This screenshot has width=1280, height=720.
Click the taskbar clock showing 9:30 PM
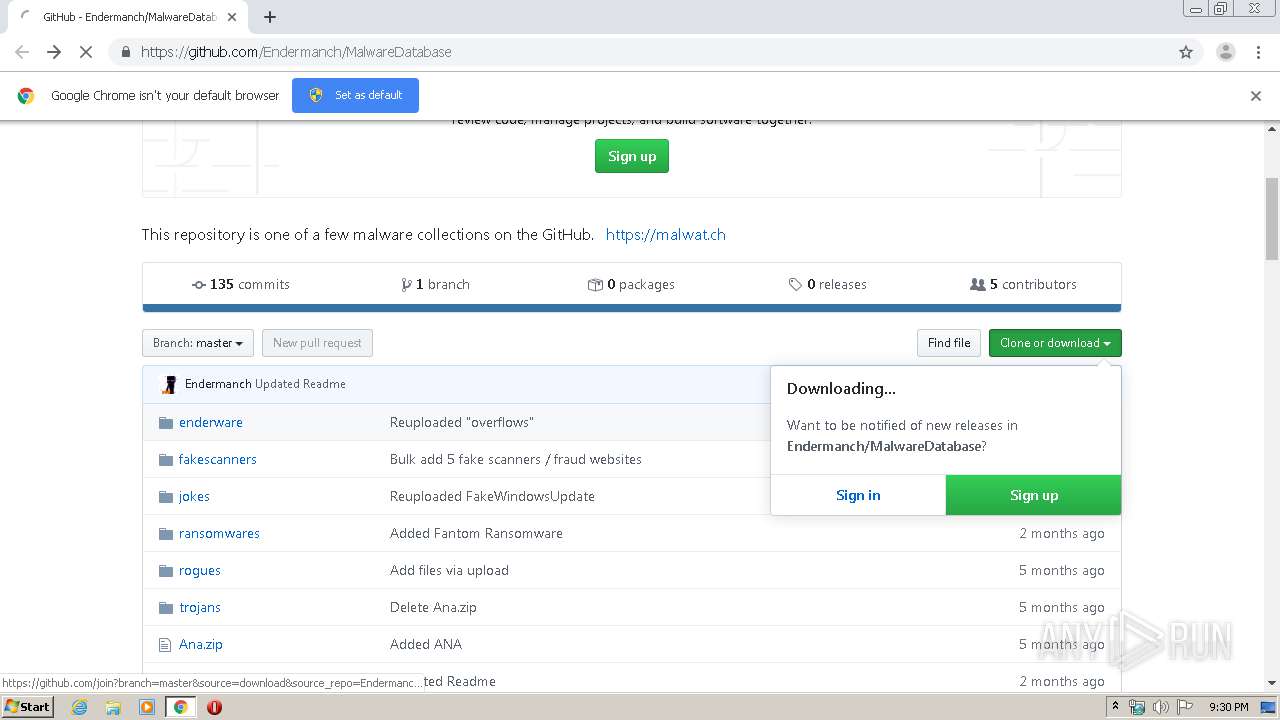coord(1228,707)
